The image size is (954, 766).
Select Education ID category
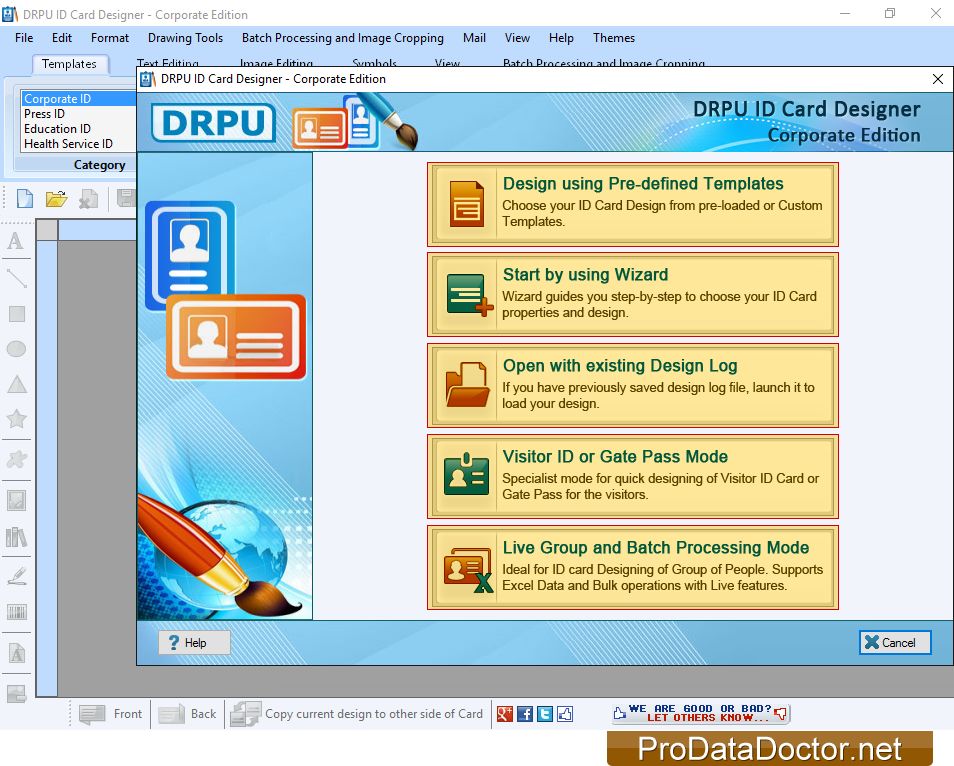click(x=78, y=129)
